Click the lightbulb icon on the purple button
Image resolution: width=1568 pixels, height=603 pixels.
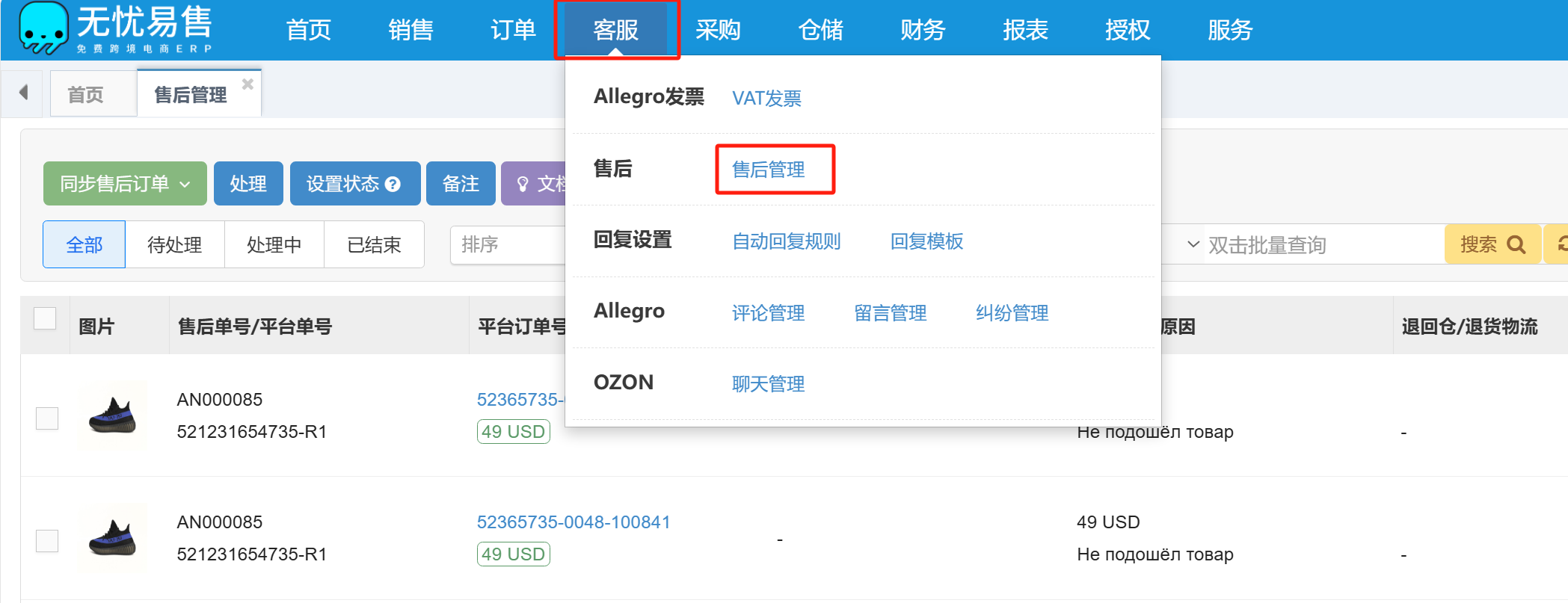click(523, 184)
